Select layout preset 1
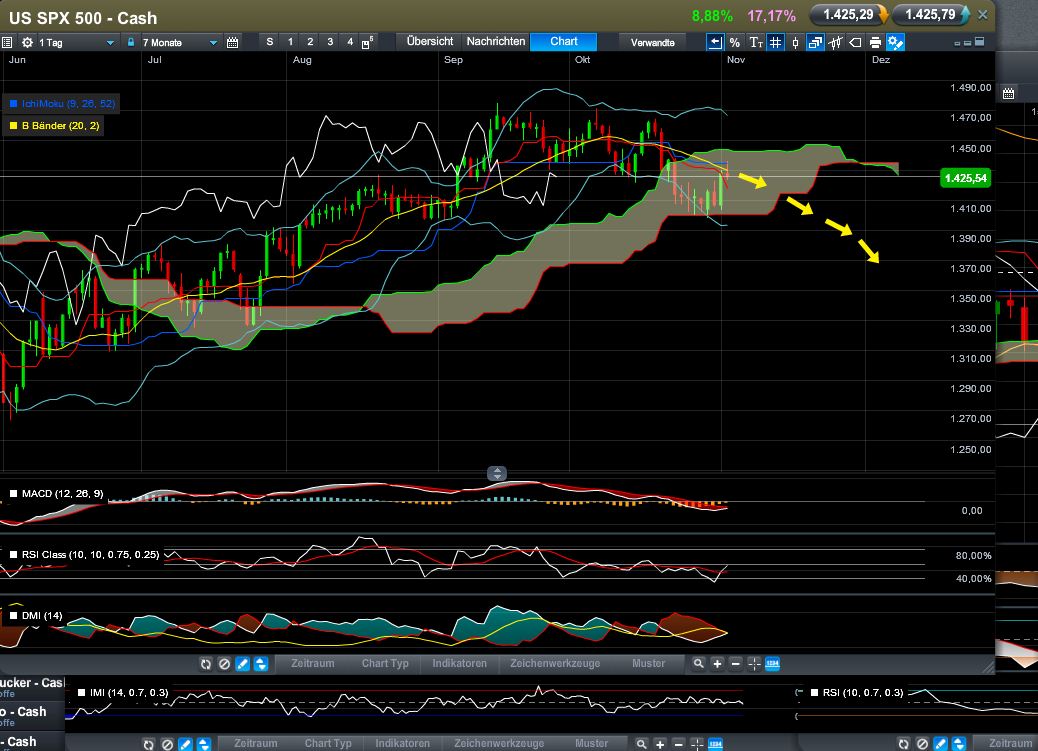Image resolution: width=1038 pixels, height=751 pixels. tap(290, 42)
